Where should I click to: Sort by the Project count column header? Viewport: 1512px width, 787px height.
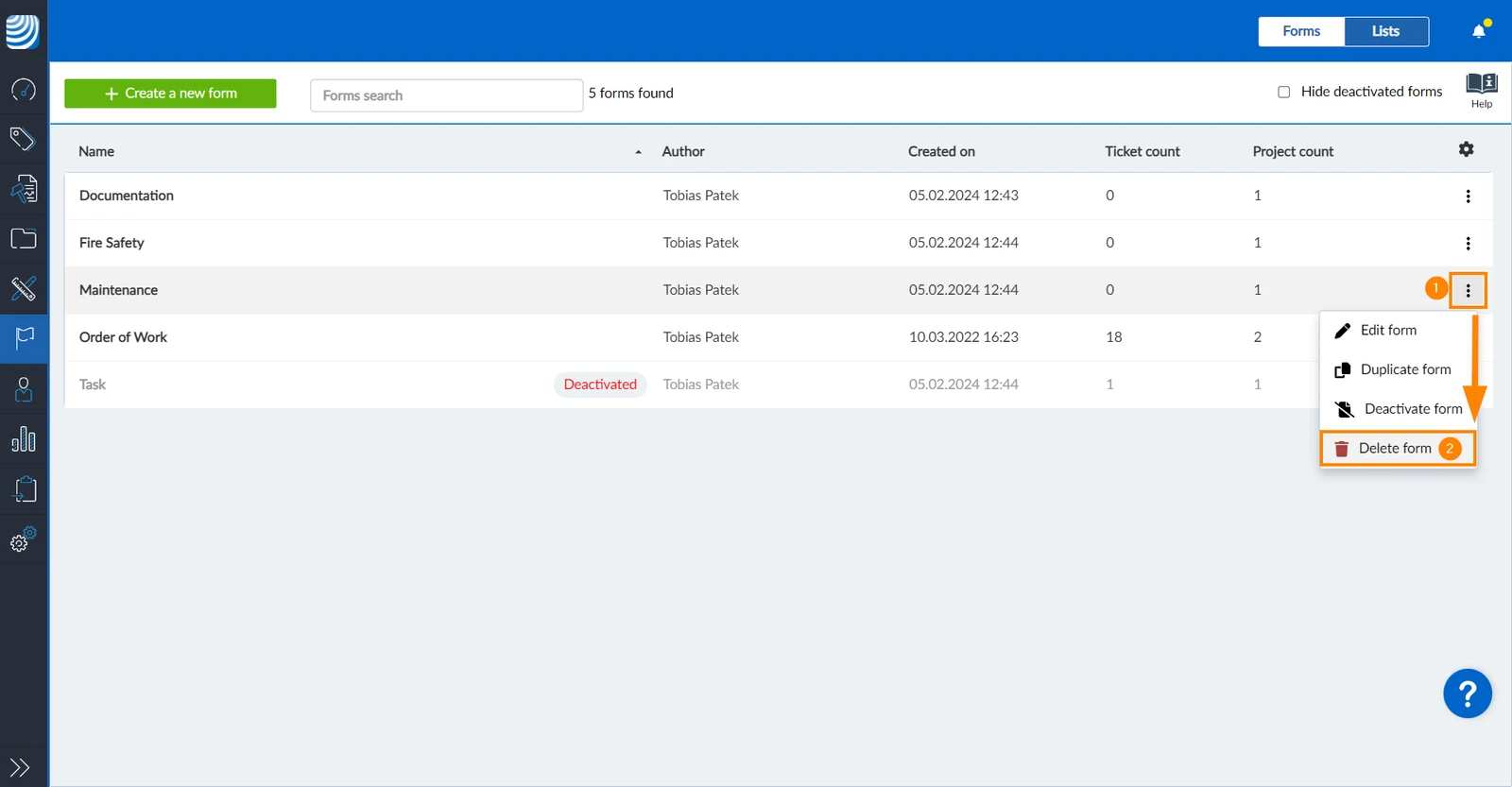coord(1293,151)
